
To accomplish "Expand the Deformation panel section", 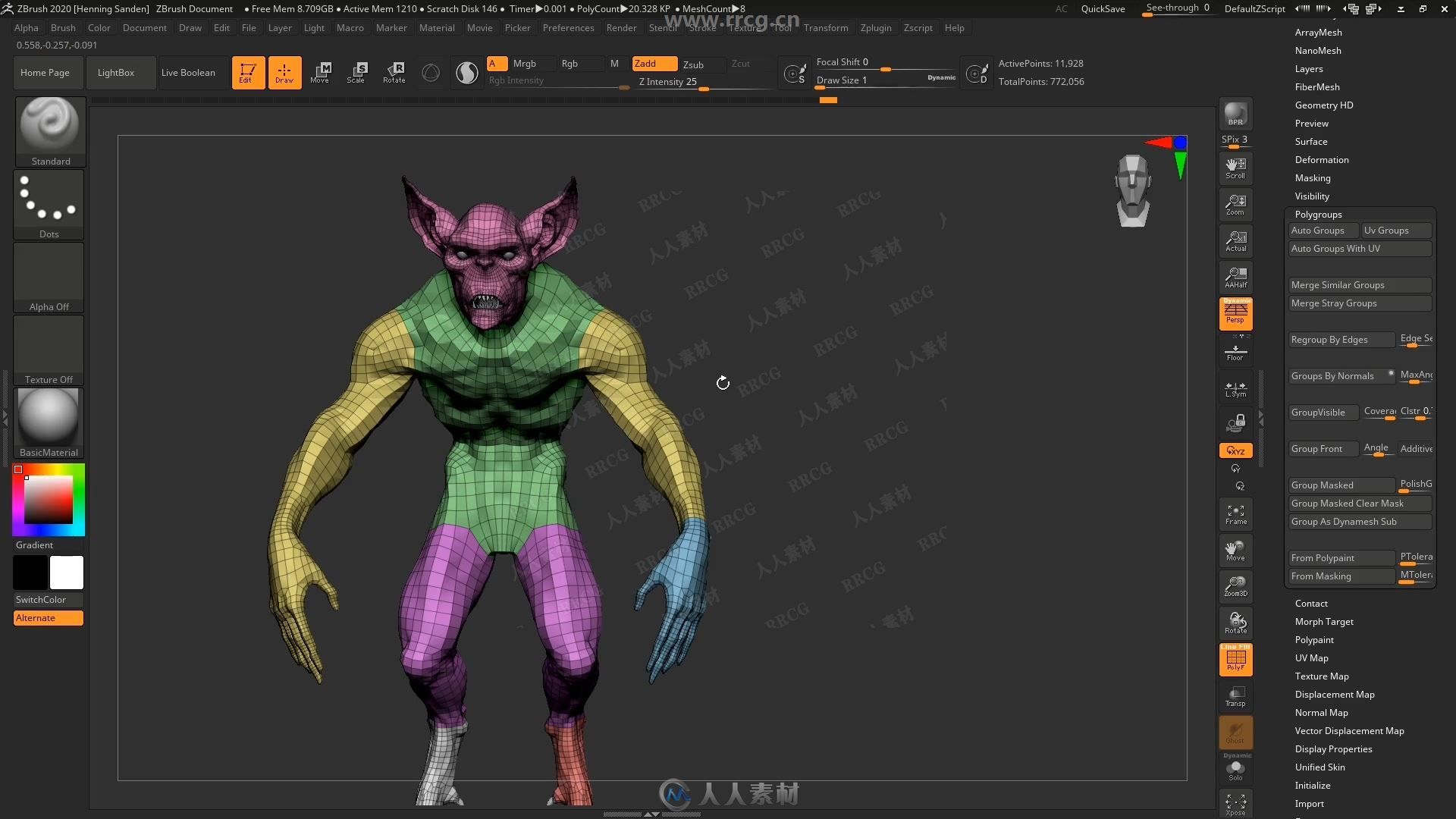I will click(1322, 159).
